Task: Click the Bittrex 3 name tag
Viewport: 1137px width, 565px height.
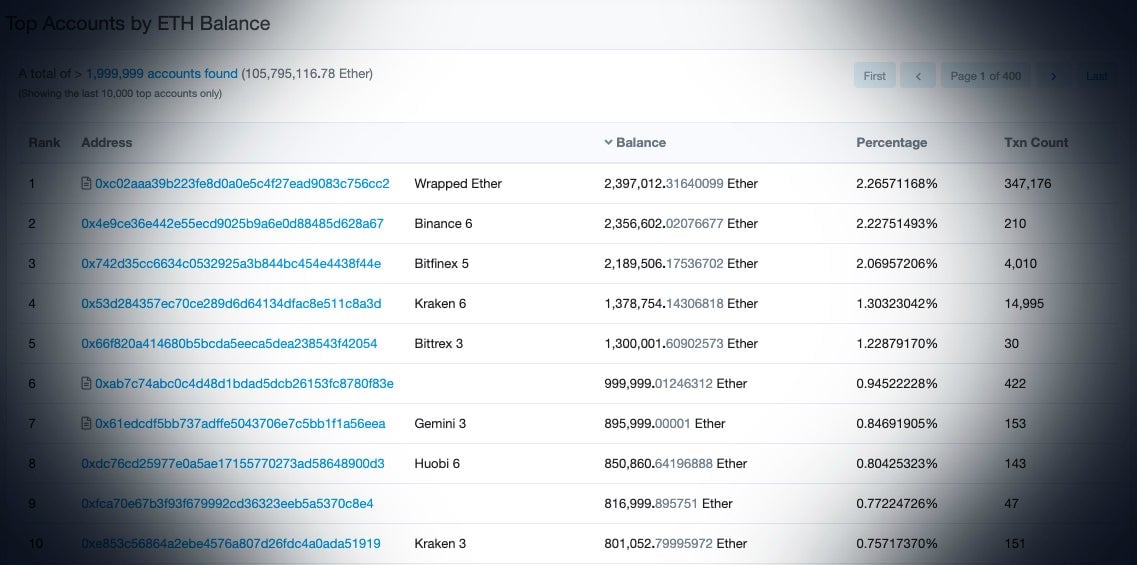Action: tap(439, 343)
